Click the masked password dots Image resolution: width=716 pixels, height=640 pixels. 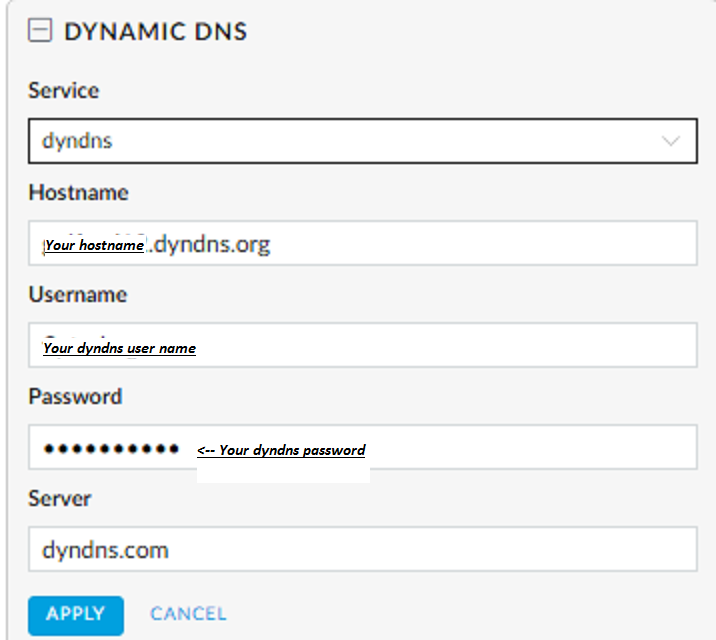[x=110, y=449]
